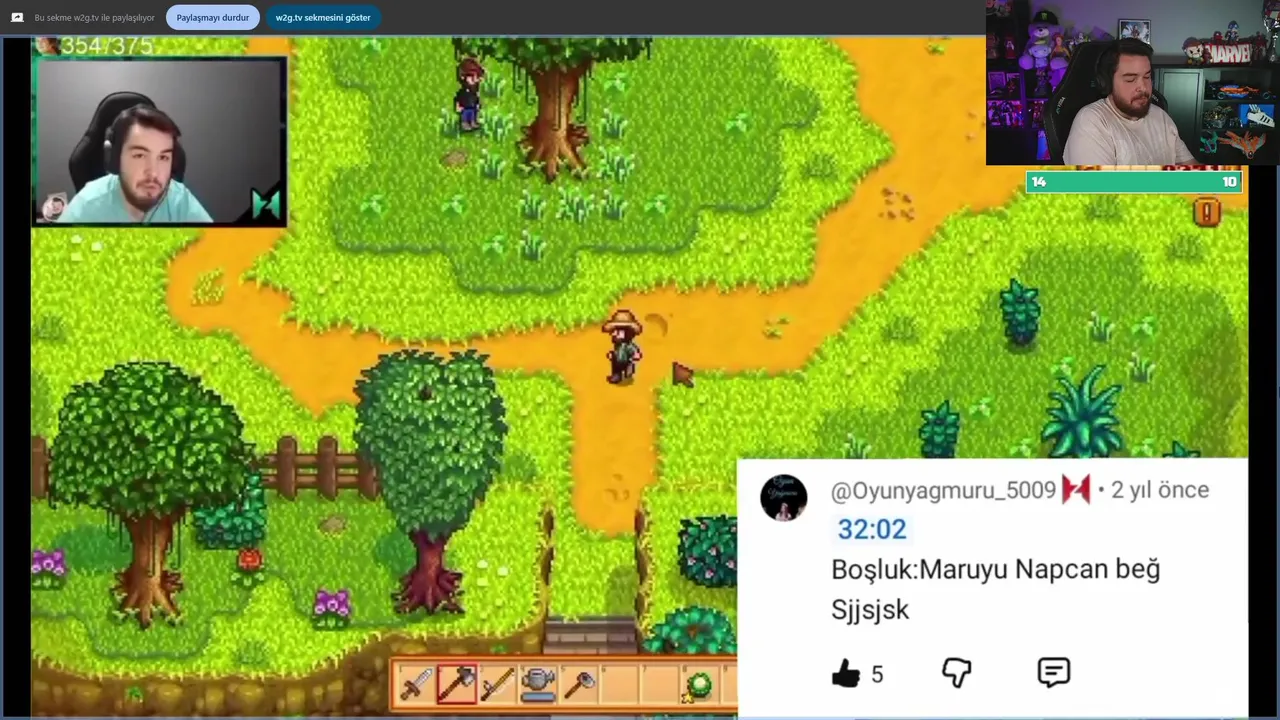Click the streamer webcam in the top-right corner

1132,83
